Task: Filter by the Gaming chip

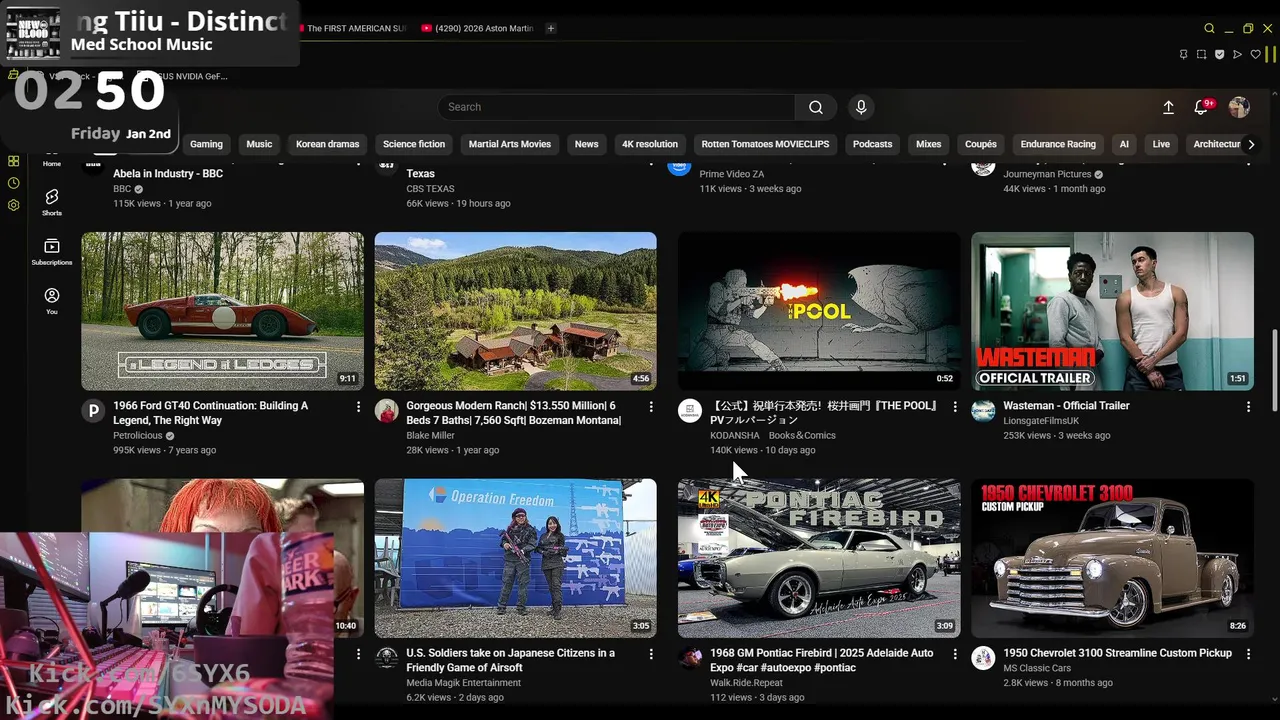Action: coord(206,144)
